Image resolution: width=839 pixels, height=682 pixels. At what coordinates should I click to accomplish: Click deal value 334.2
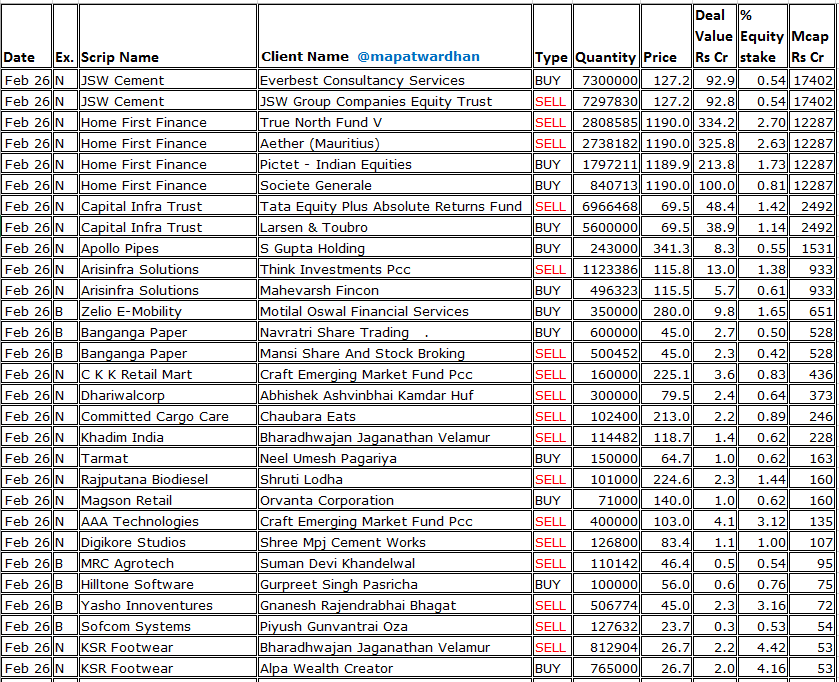tap(714, 122)
